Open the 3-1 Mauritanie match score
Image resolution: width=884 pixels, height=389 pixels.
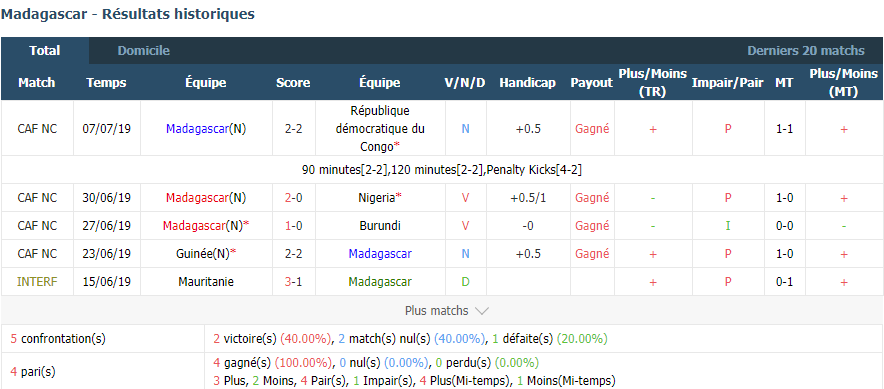(x=293, y=281)
